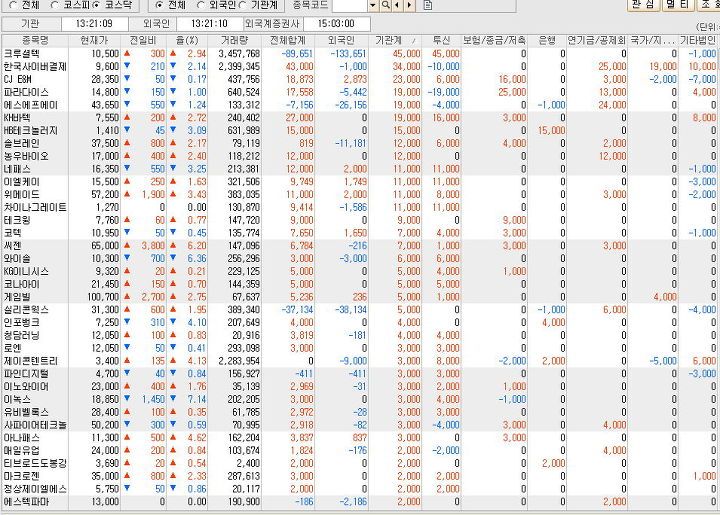The height and width of the screenshot is (515, 720).
Task: Sort by the 현재가 column header
Action: [x=94, y=40]
